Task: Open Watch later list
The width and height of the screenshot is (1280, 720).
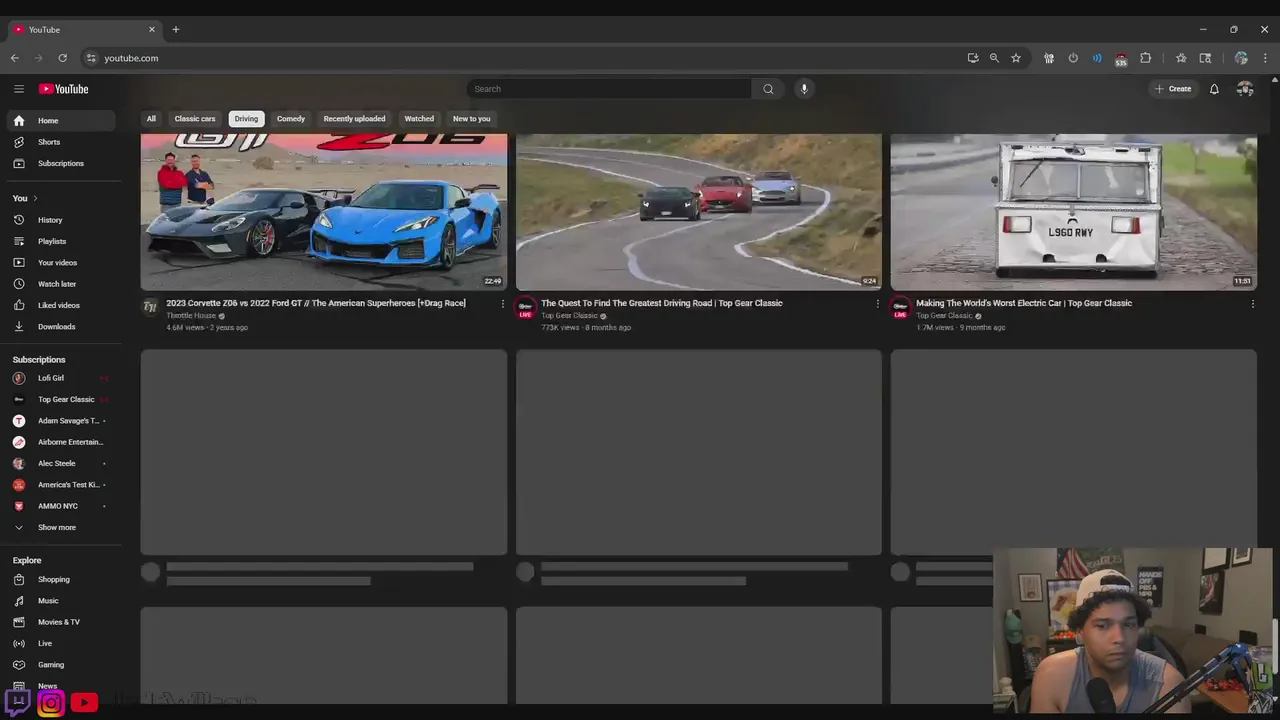Action: coord(61,284)
